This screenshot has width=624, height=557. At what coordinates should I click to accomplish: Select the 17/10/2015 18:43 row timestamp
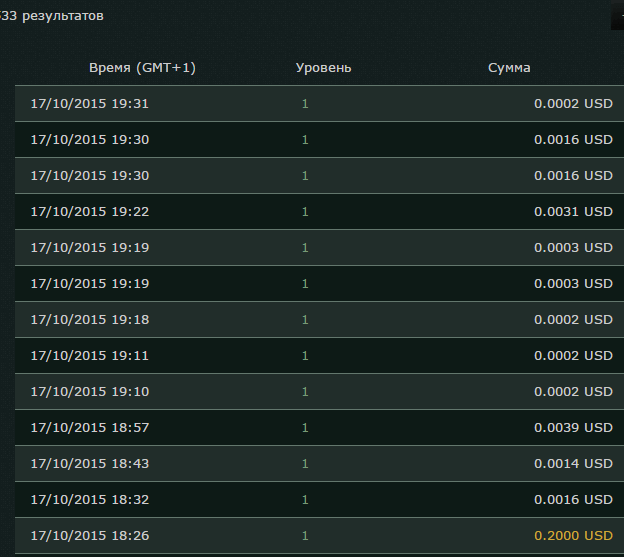90,464
